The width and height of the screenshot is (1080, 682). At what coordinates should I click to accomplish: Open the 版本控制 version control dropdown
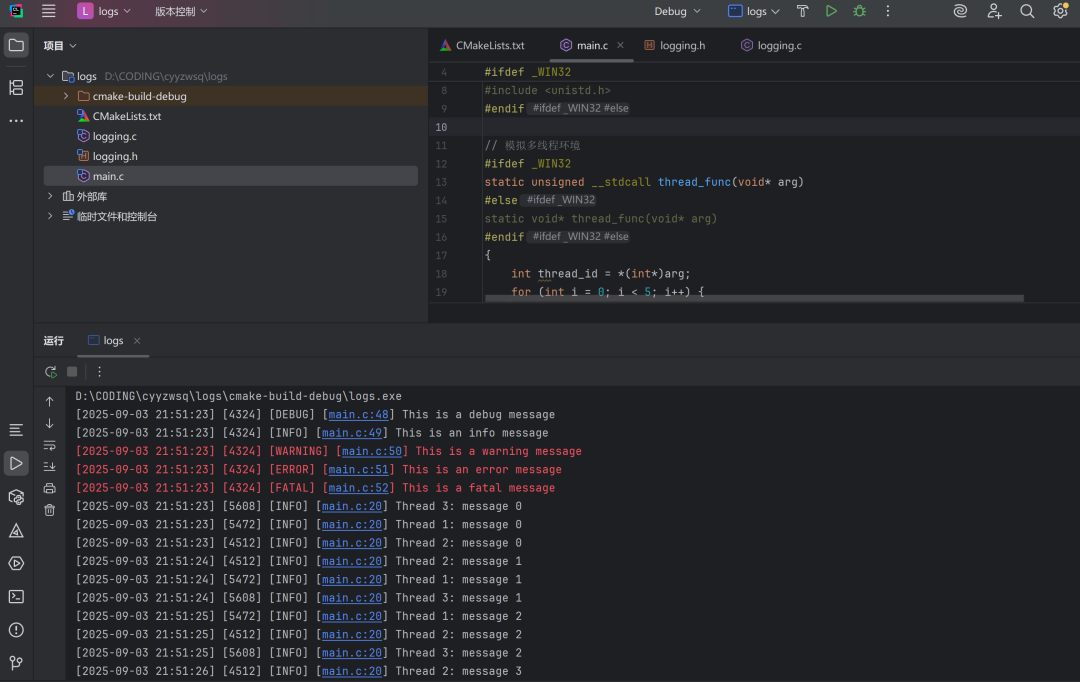click(180, 11)
